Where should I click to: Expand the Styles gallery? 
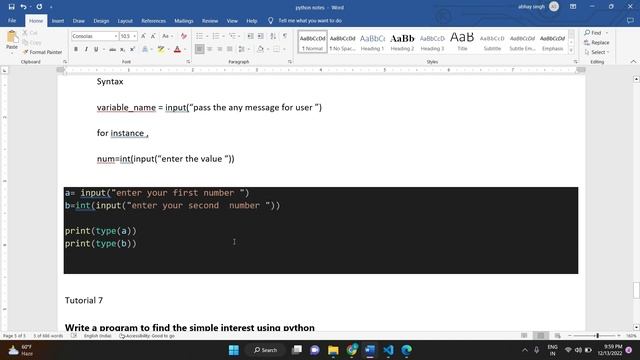click(x=571, y=50)
